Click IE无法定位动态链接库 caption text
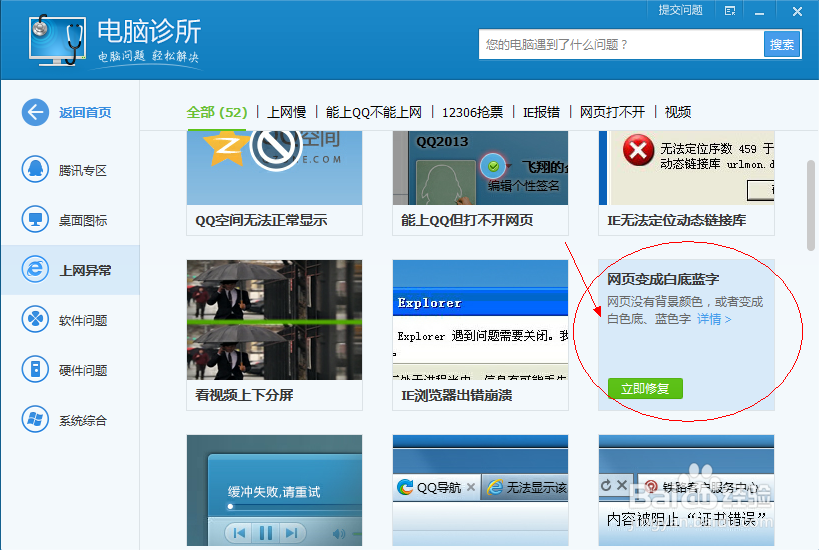This screenshot has width=819, height=550. [676, 220]
